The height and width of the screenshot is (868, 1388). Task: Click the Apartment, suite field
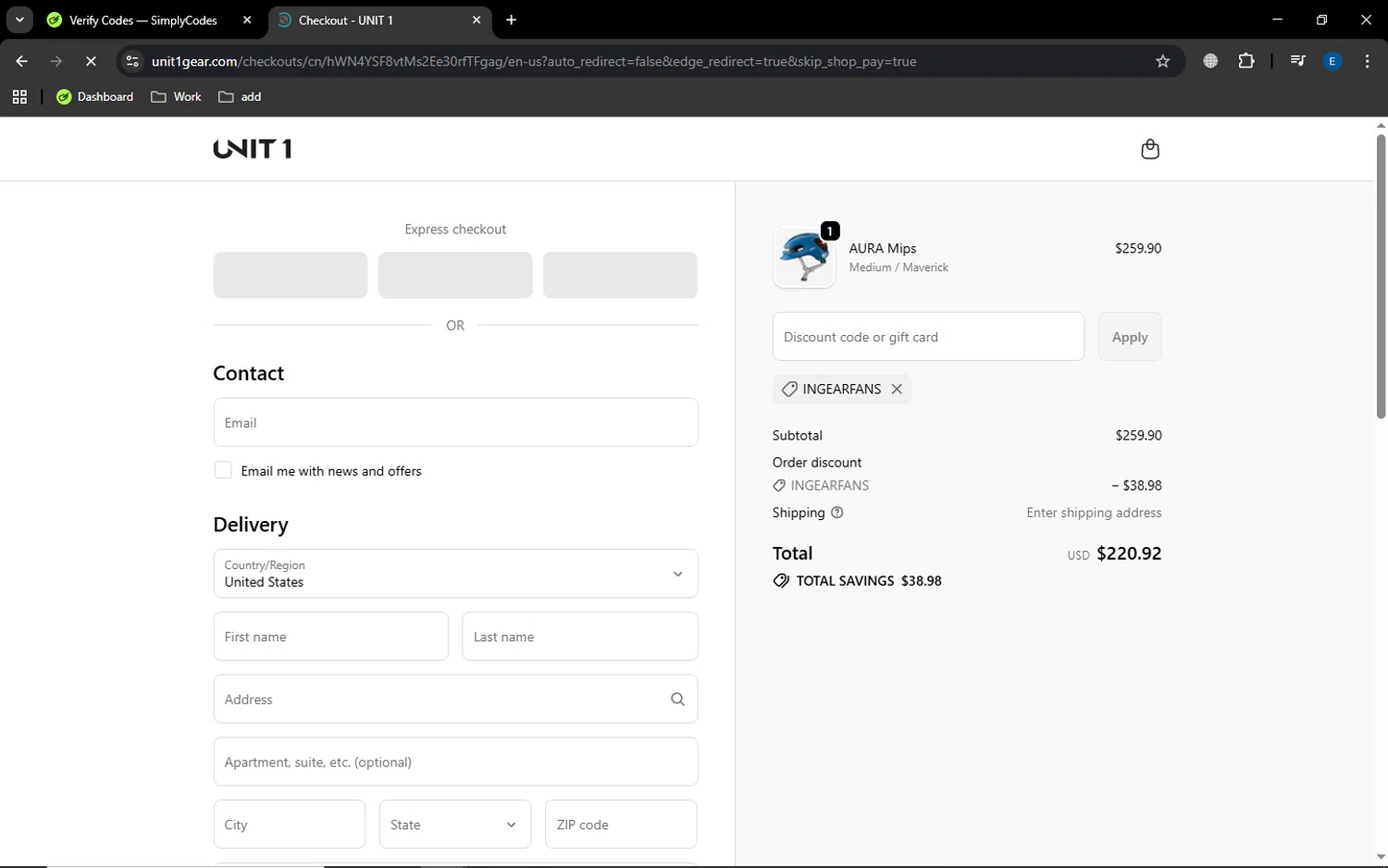[x=455, y=762]
